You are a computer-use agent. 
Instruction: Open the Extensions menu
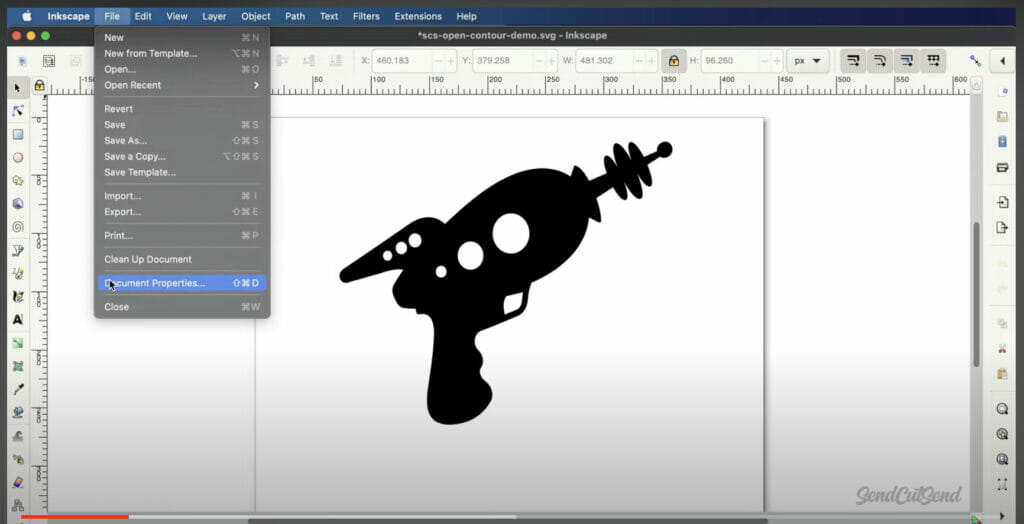(418, 16)
